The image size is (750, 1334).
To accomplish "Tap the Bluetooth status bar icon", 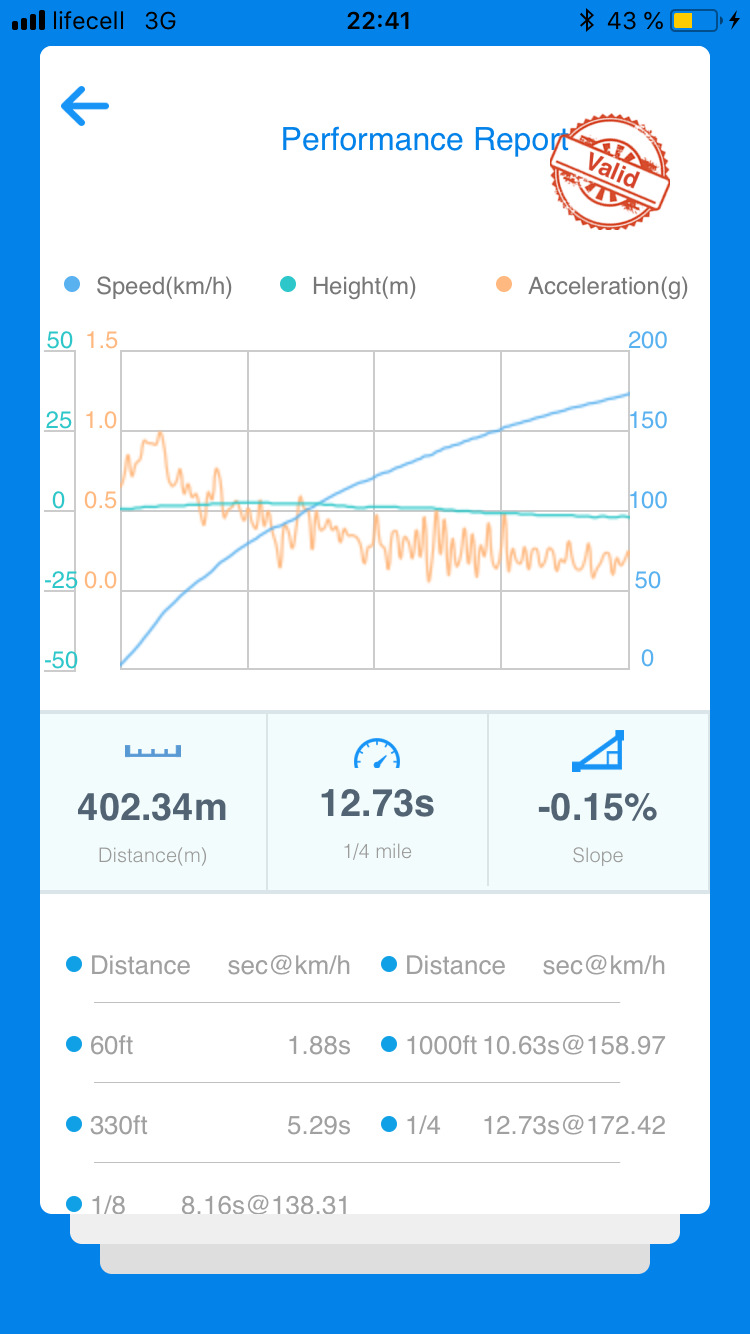I will click(587, 20).
